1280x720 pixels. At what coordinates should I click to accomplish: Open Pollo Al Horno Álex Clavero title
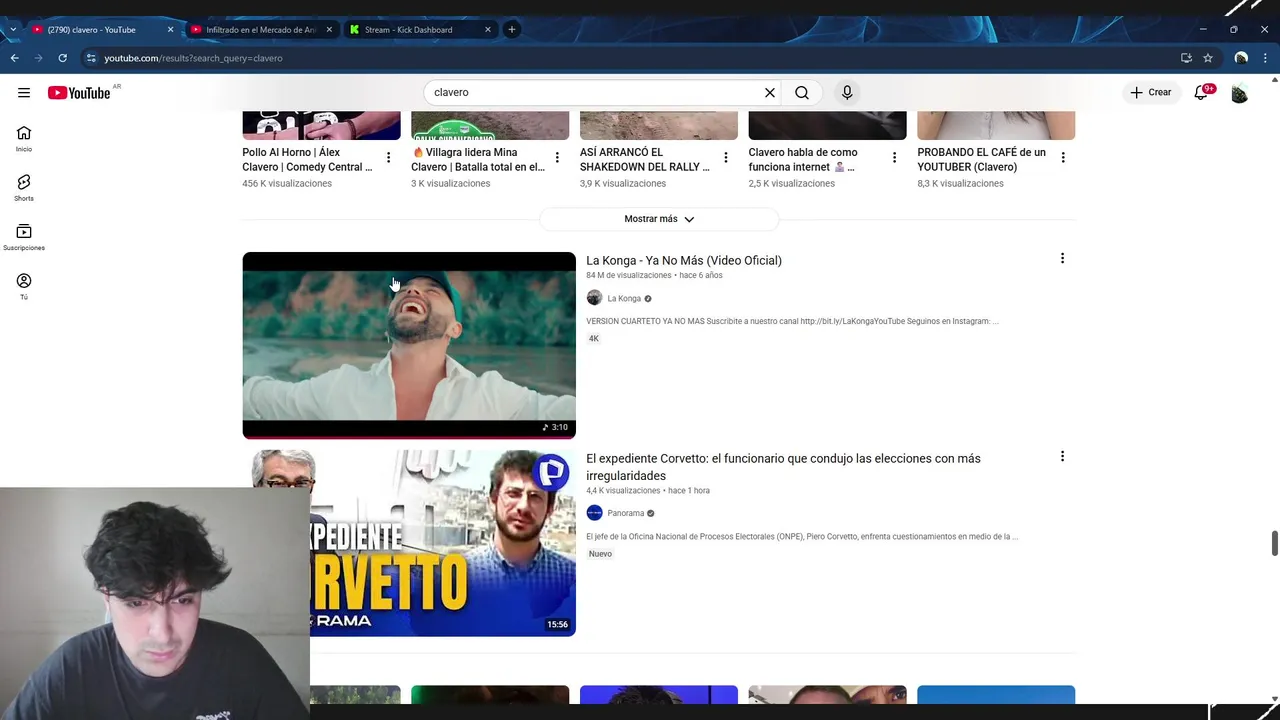[x=308, y=160]
